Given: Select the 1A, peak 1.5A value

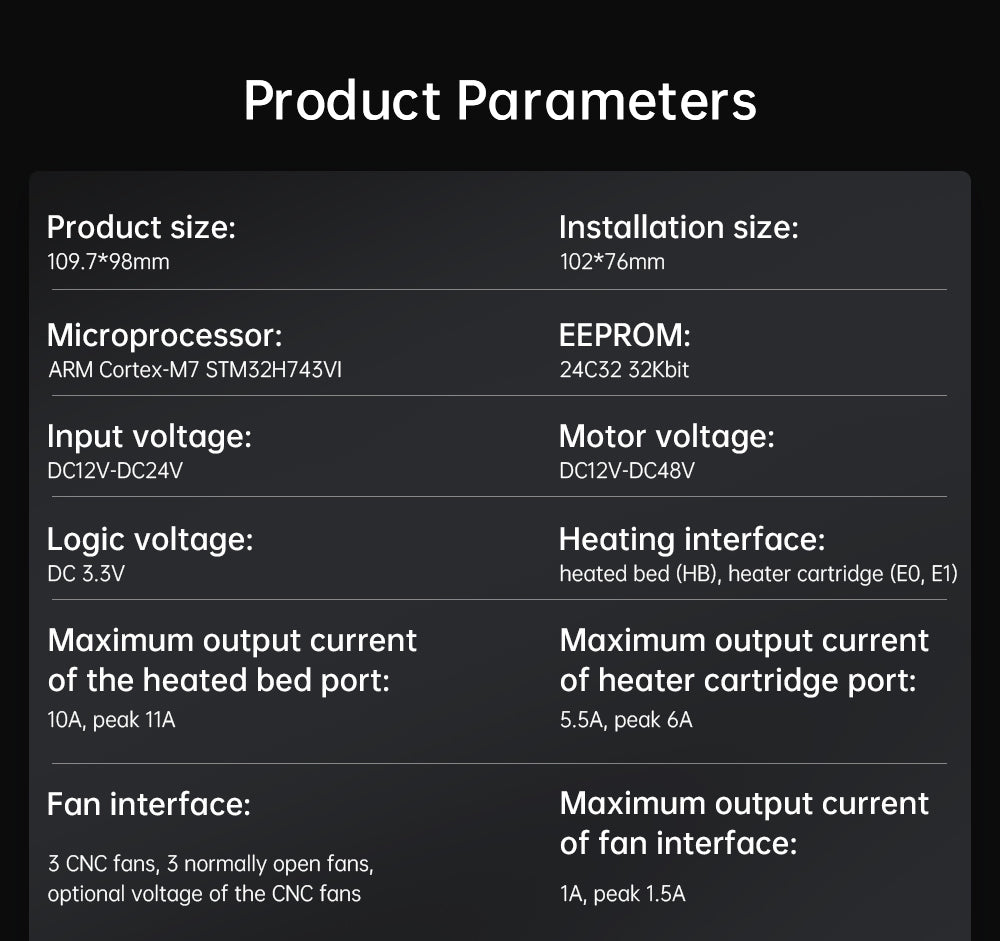Looking at the screenshot, I should [x=623, y=894].
